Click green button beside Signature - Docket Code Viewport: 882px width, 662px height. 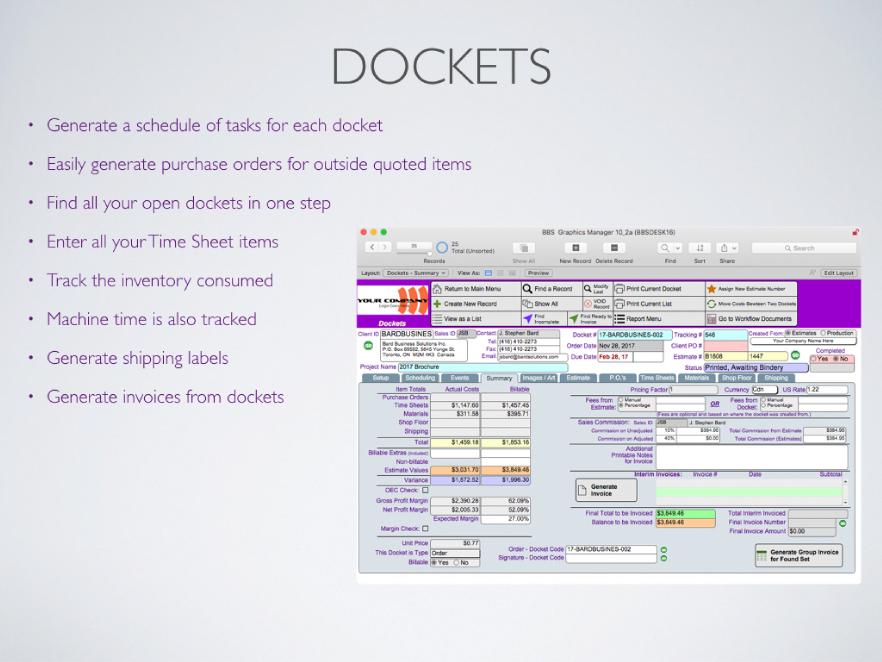[x=664, y=558]
